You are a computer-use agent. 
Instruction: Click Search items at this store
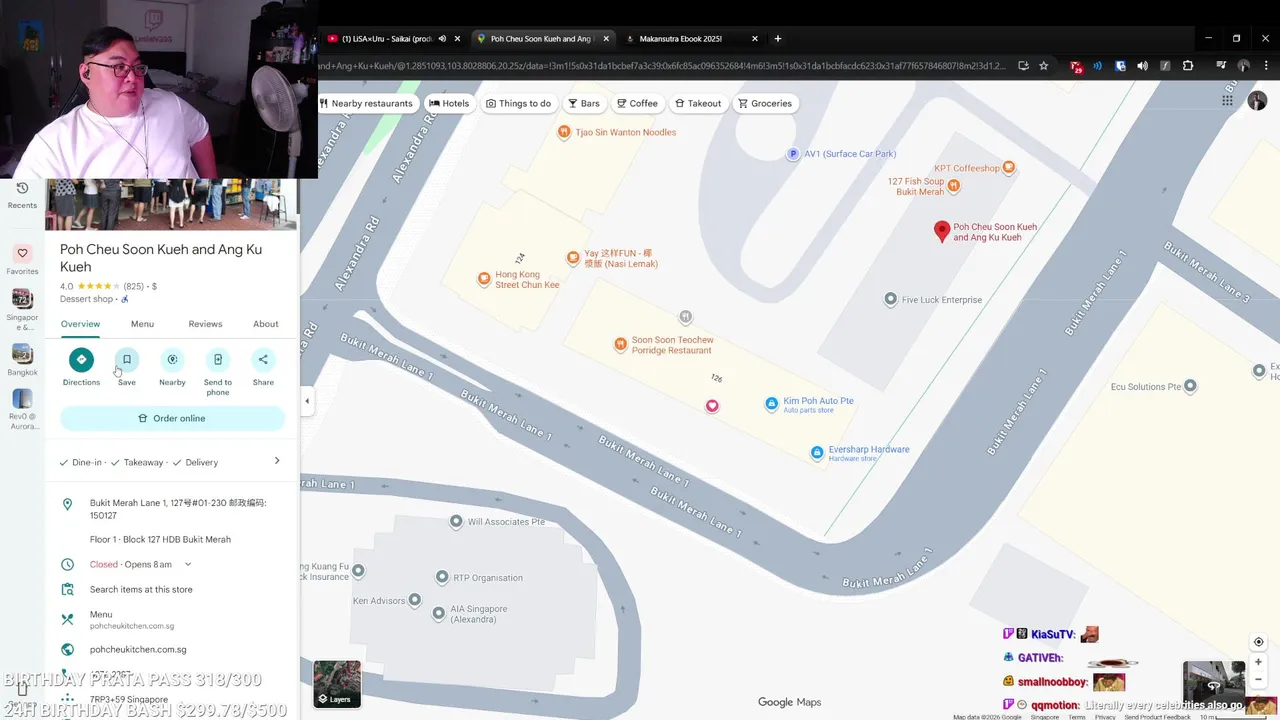pyautogui.click(x=141, y=589)
